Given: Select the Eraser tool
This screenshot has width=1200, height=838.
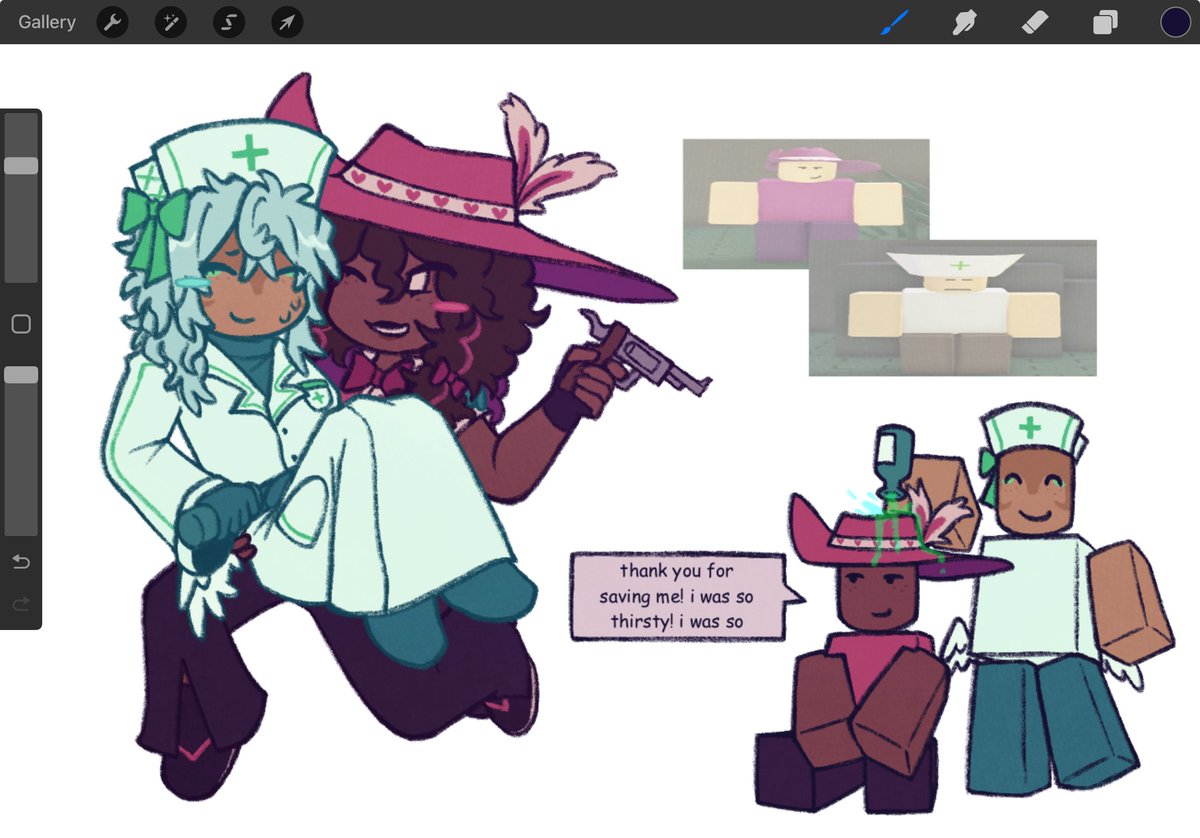Looking at the screenshot, I should click(x=1035, y=22).
